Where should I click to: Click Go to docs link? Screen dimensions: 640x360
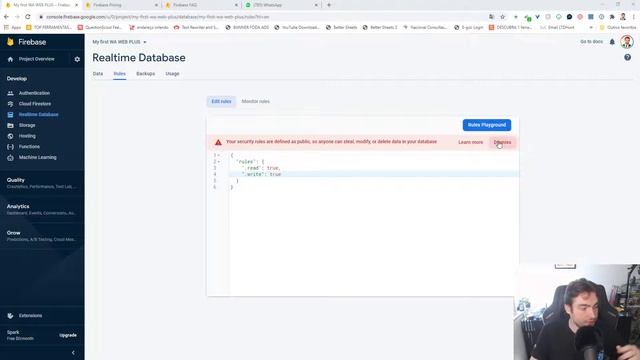click(591, 42)
